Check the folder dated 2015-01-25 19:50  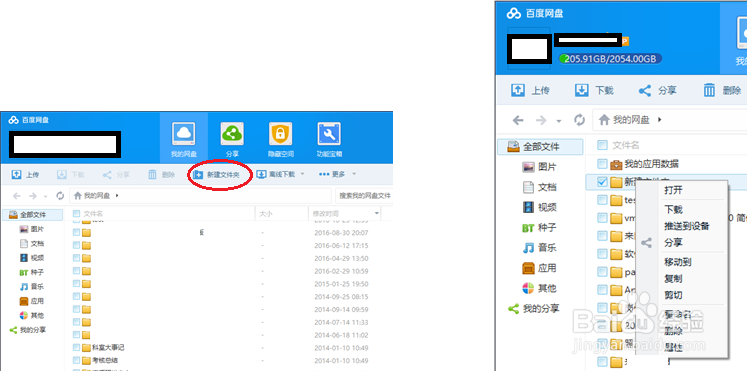pos(76,284)
